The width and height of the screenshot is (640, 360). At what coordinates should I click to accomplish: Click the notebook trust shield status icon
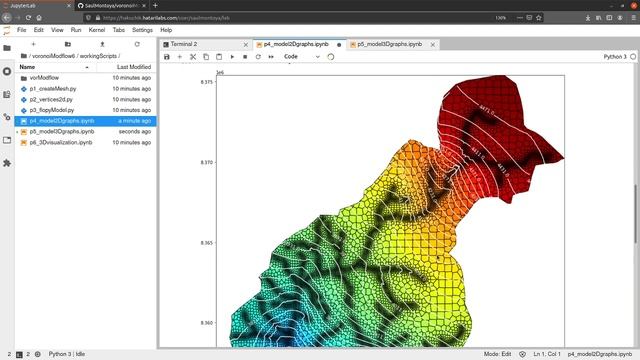522,354
